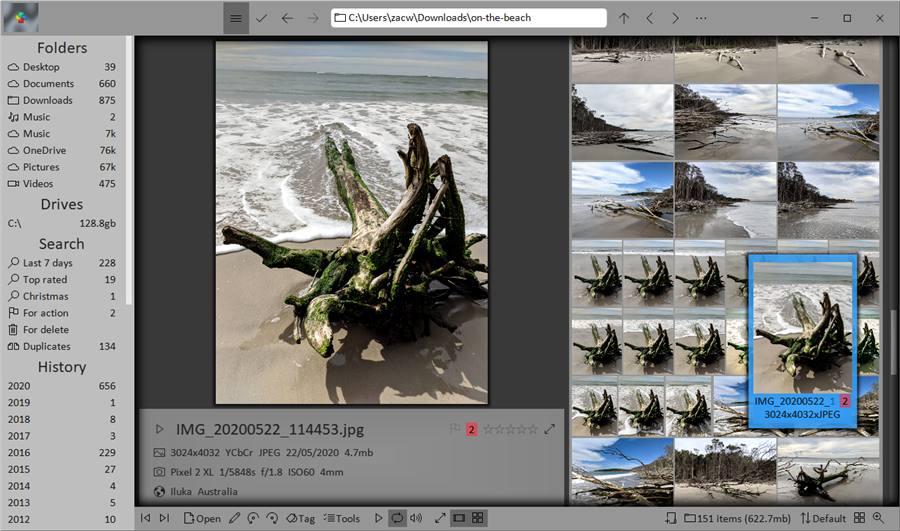
Task: Toggle the repeat loop option
Action: click(397, 518)
